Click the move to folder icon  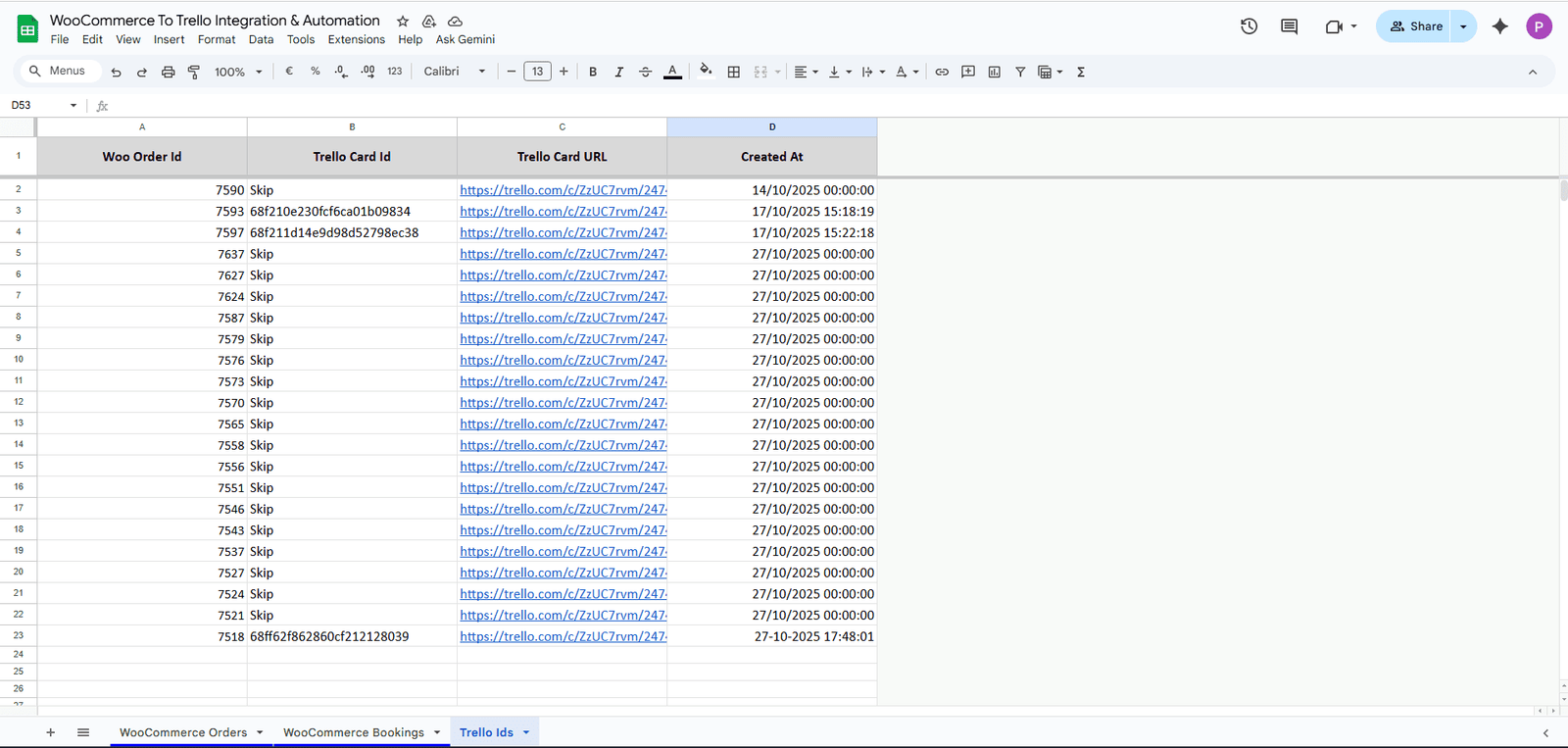pos(429,21)
